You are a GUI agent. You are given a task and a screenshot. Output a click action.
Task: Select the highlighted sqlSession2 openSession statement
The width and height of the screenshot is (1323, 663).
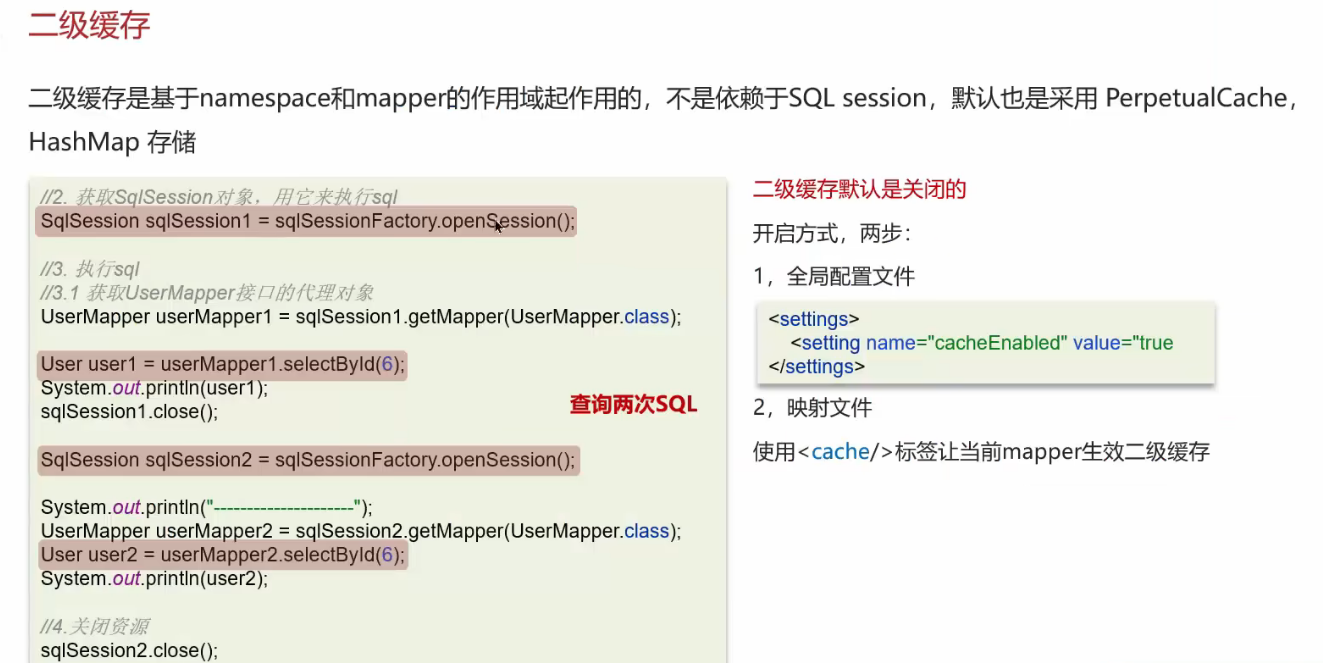[x=308, y=460]
